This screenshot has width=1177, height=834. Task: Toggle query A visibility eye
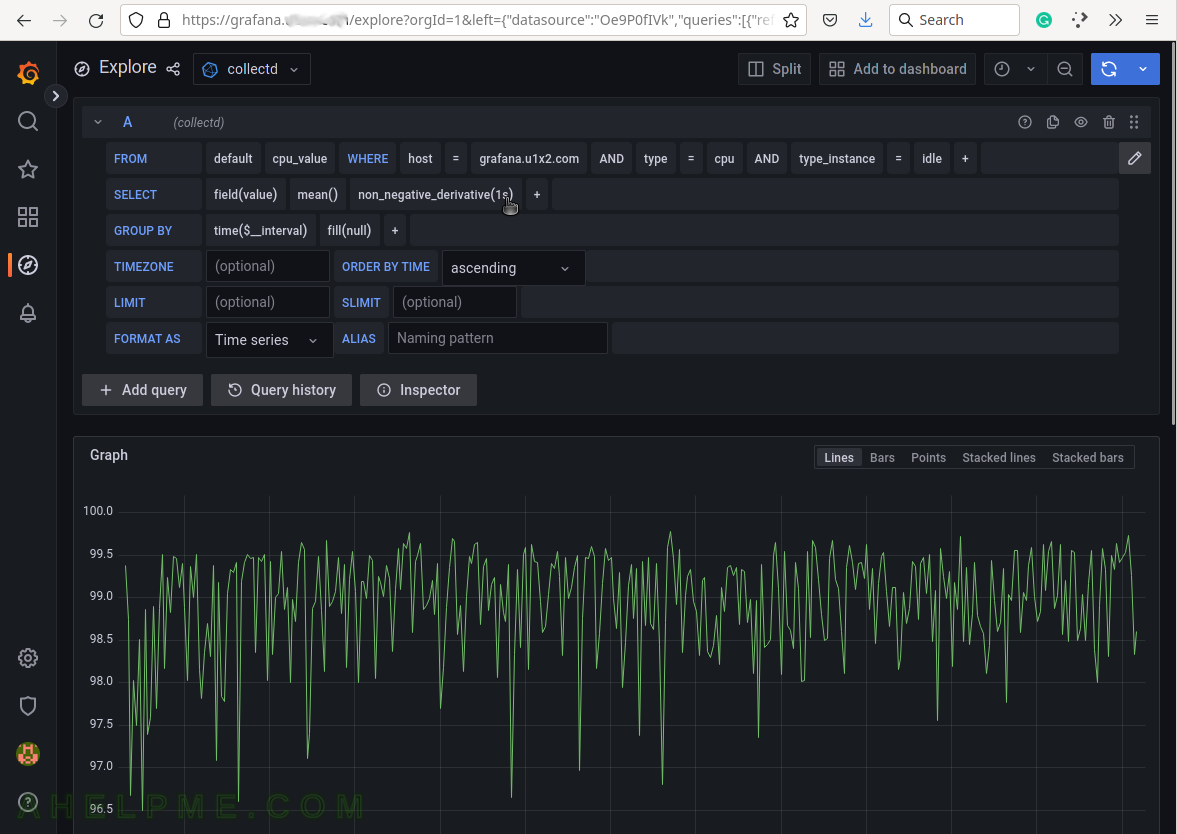coord(1081,122)
